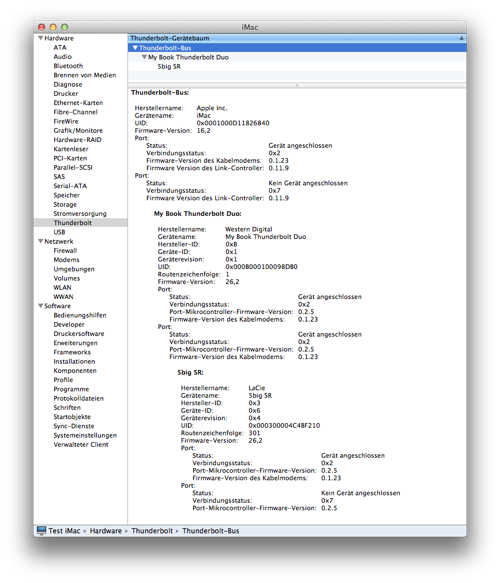The height and width of the screenshot is (583, 500).
Task: Select Hardware-RAID entry
Action: (77, 140)
